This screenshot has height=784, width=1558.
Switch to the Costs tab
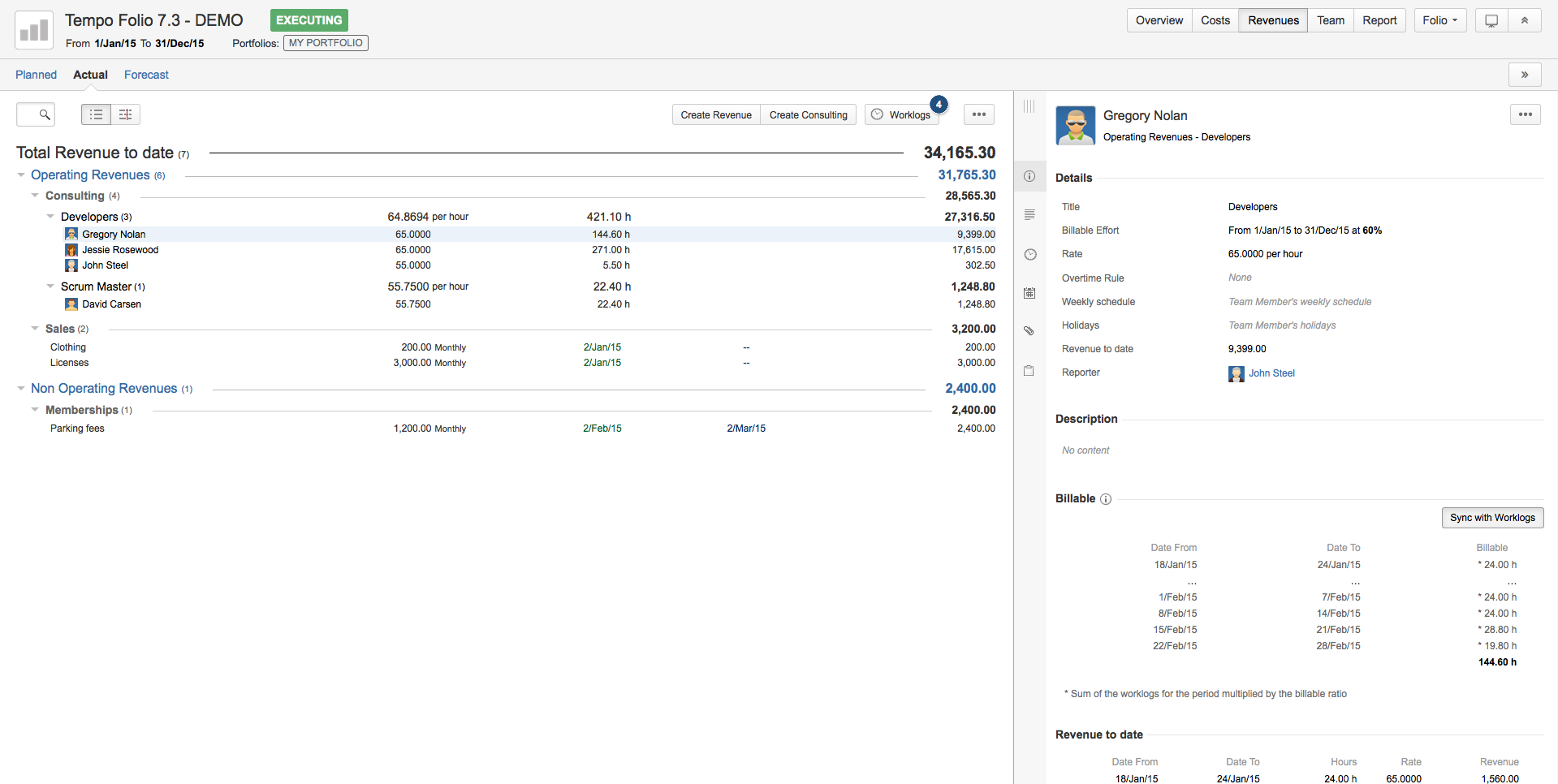point(1215,20)
